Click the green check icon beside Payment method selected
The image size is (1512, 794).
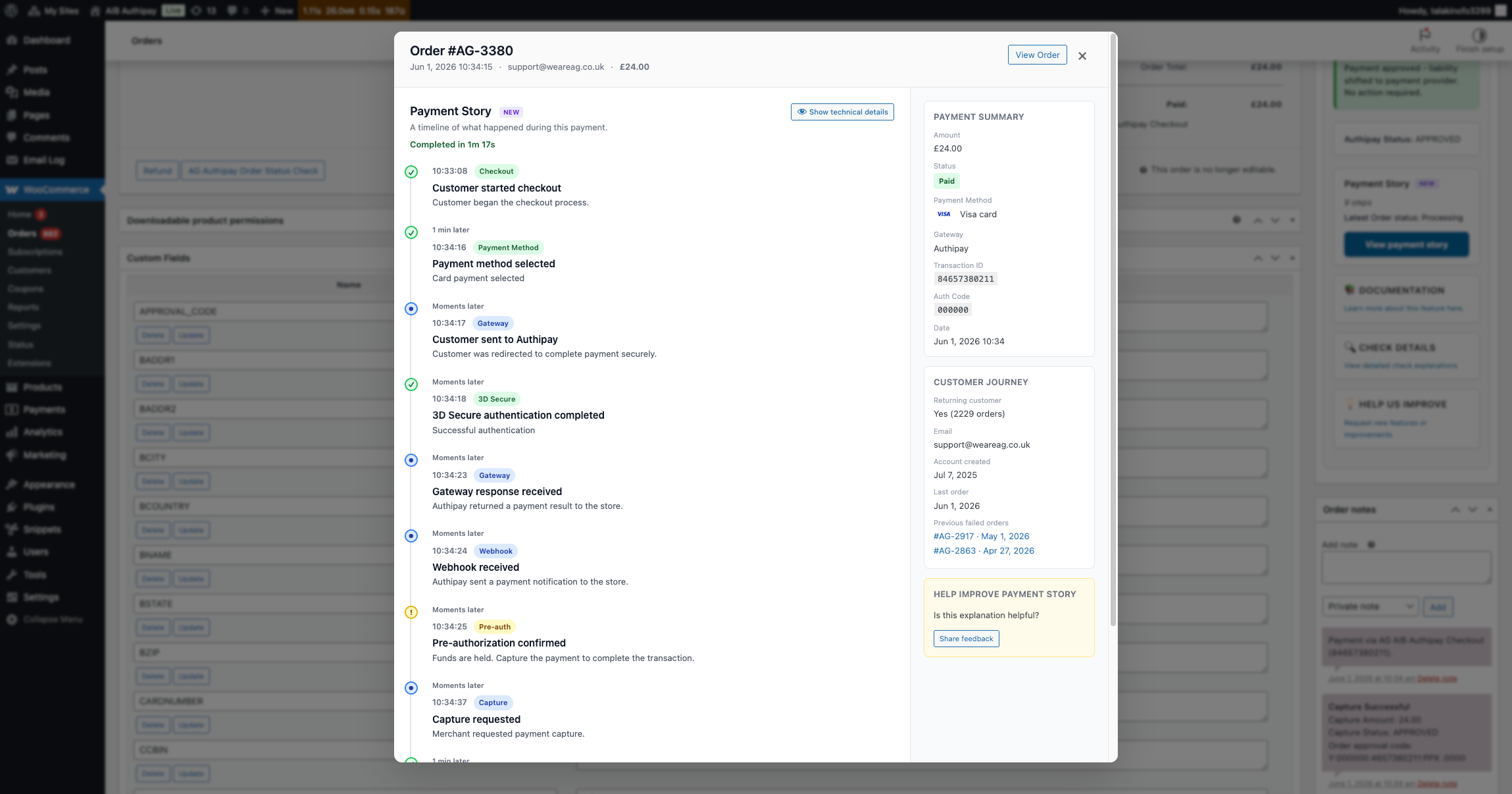tap(411, 232)
